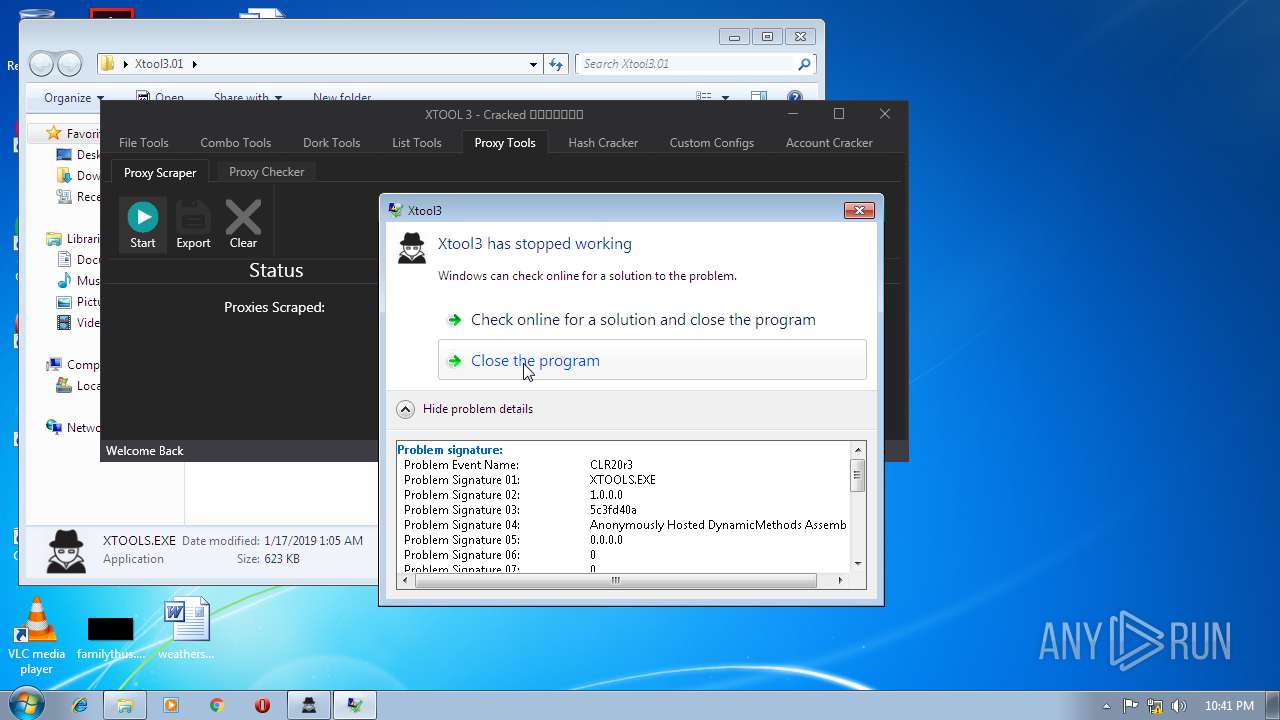Click the spy icon in the error dialog

[x=412, y=248]
